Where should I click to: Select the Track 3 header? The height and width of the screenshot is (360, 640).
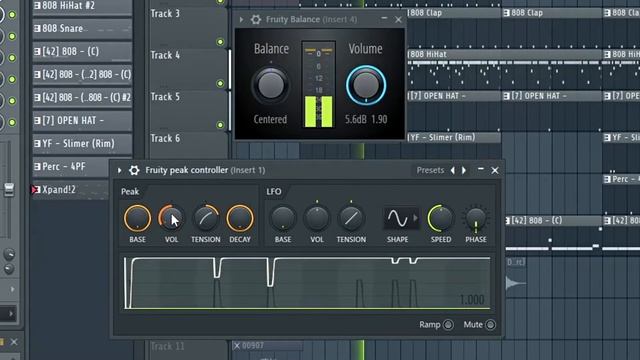click(188, 27)
